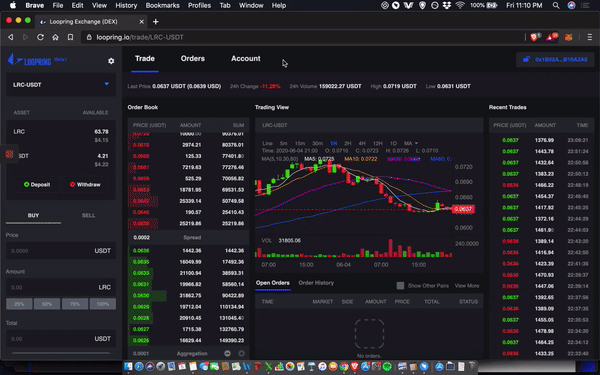Click the LRC asset row
Screen dimensions: 600x375
(x=61, y=135)
